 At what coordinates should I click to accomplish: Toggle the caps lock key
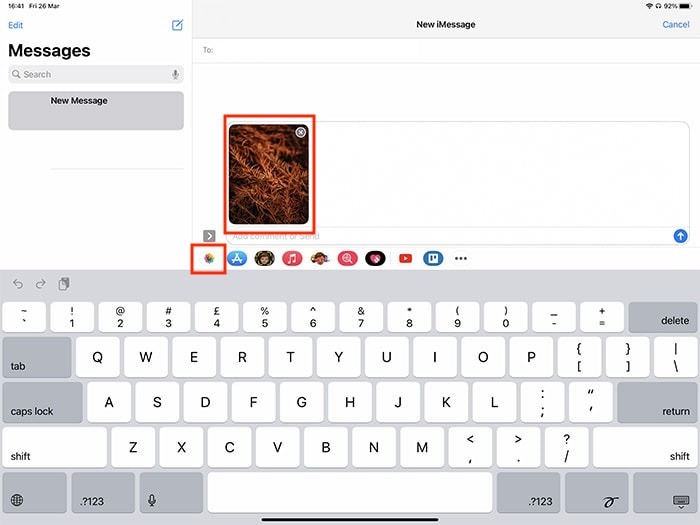click(x=42, y=402)
